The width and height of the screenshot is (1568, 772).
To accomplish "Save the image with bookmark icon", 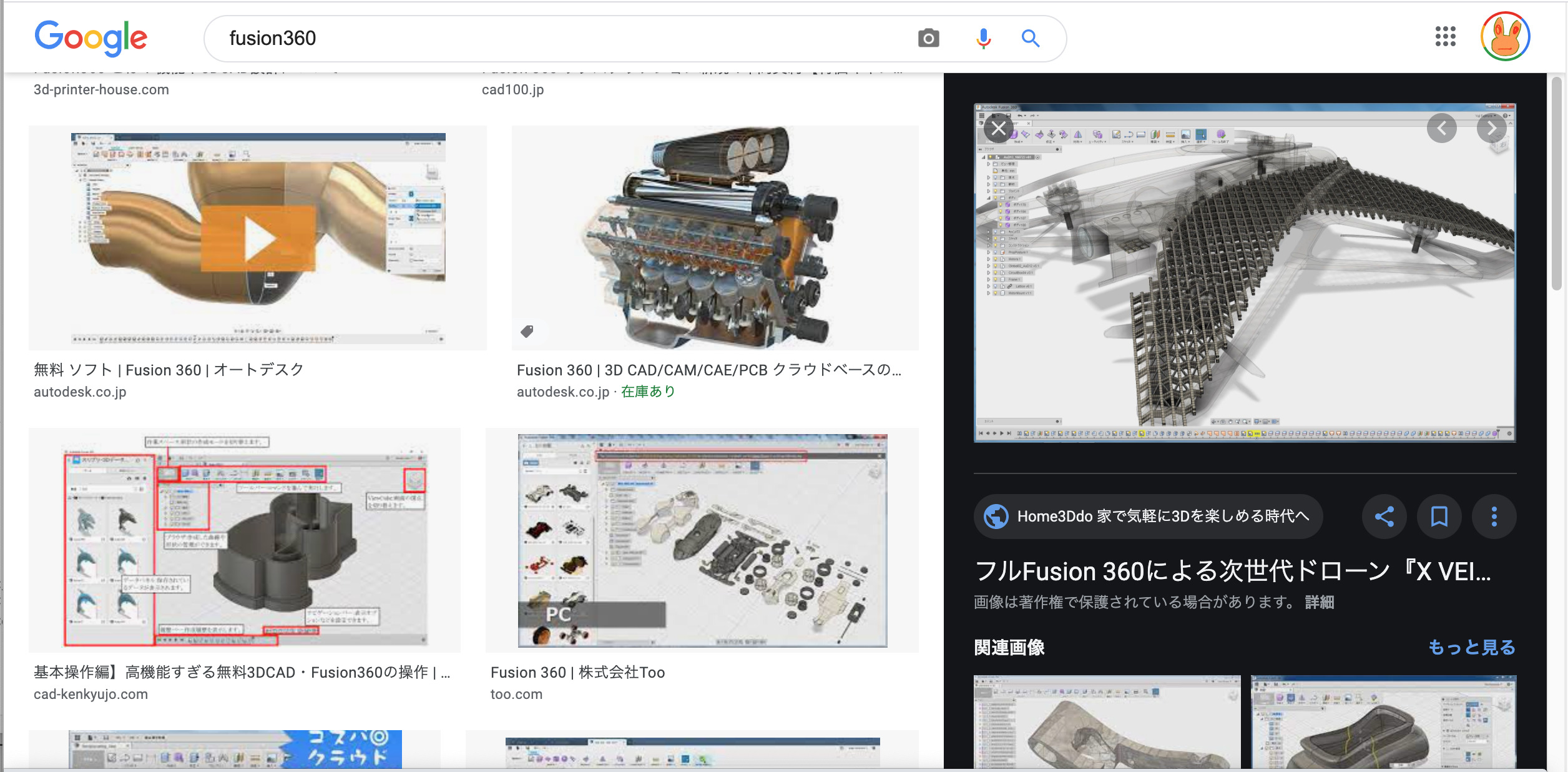I will tap(1439, 517).
